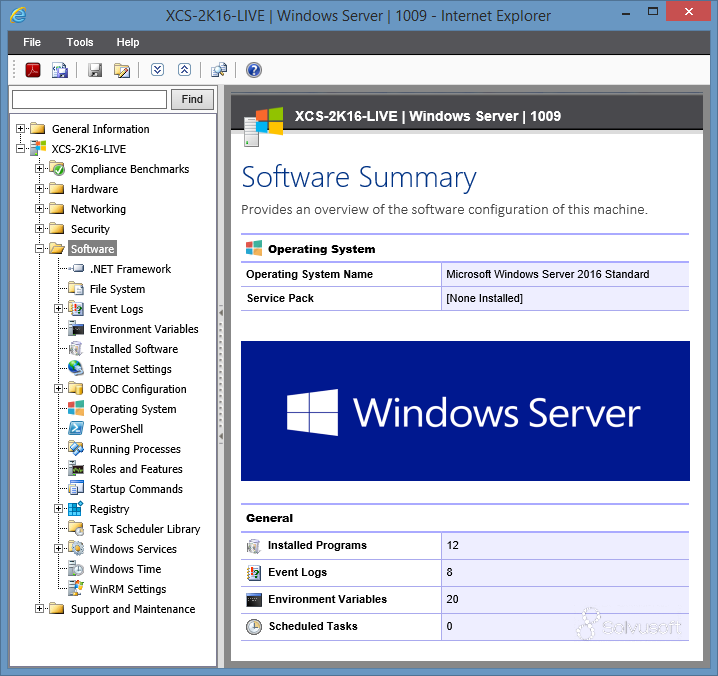Click the compare documents toolbar icon
This screenshot has height=676, width=718.
pyautogui.click(x=219, y=70)
